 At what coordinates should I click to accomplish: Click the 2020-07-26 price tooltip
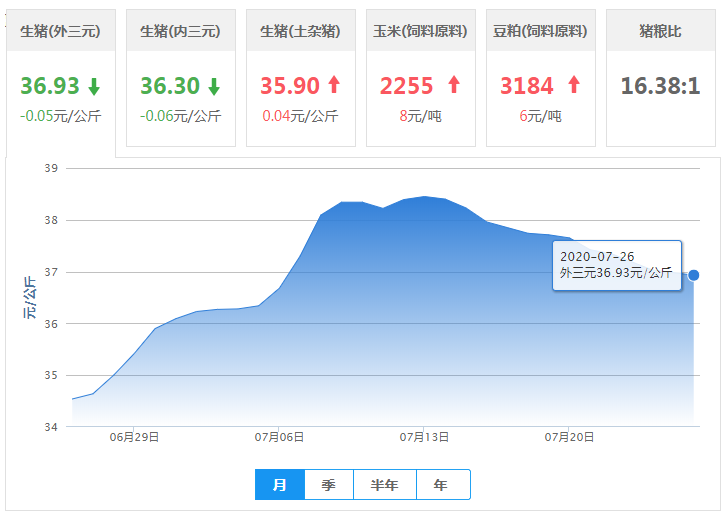[x=616, y=265]
